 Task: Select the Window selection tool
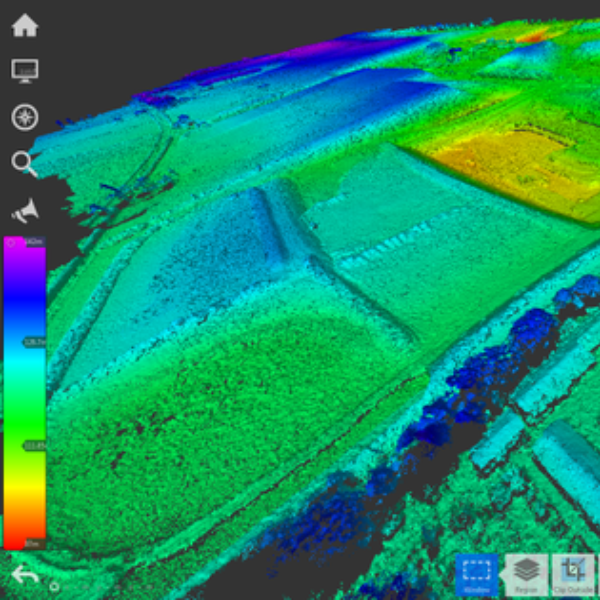click(x=476, y=576)
